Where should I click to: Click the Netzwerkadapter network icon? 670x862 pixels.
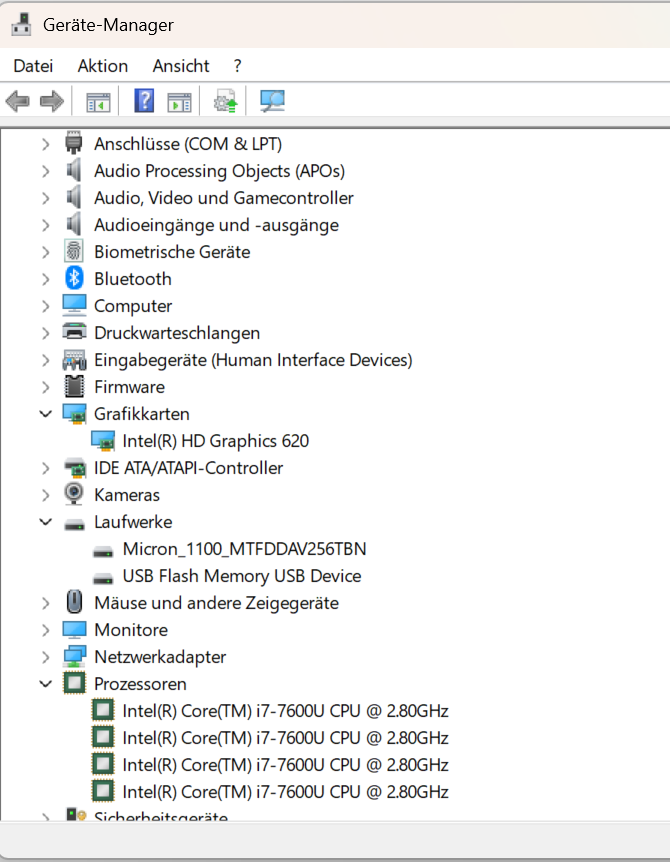(x=74, y=656)
